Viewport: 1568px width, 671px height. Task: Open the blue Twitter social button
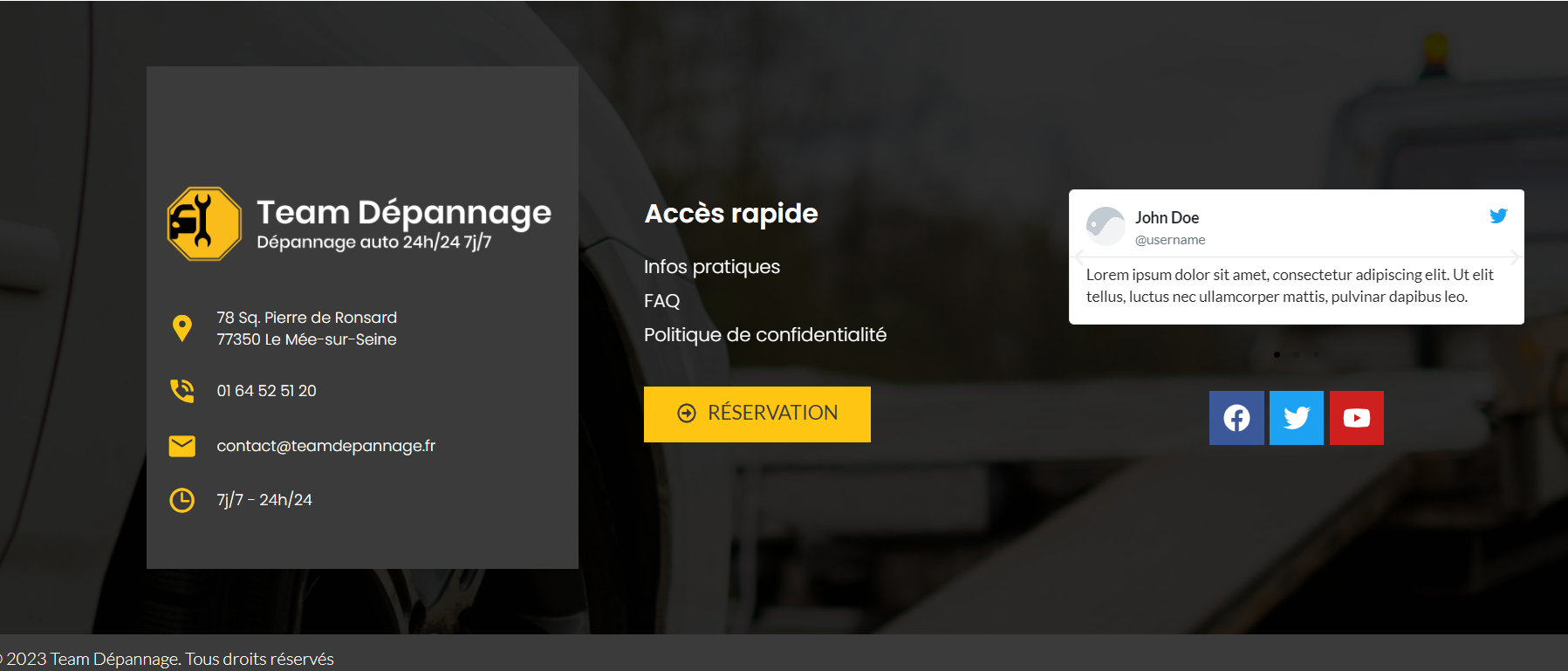[x=1297, y=418]
